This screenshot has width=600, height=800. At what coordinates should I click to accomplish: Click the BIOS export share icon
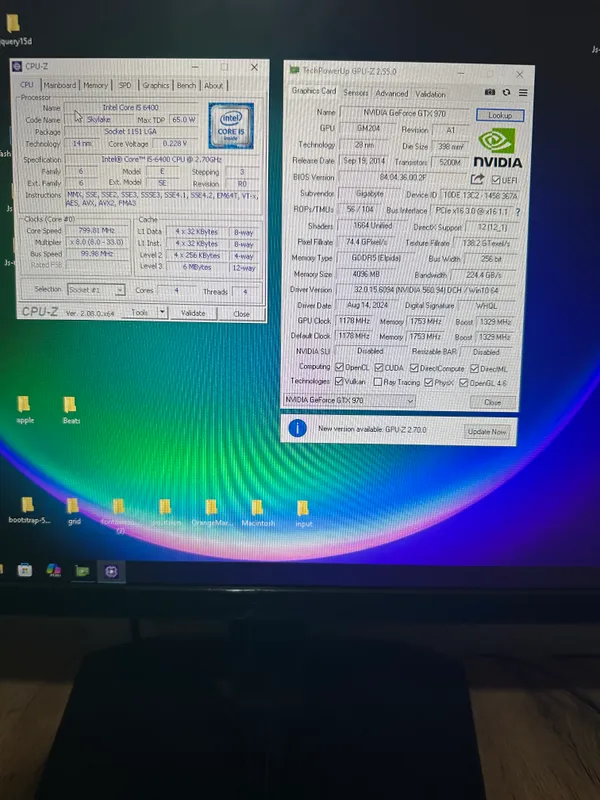[x=477, y=179]
